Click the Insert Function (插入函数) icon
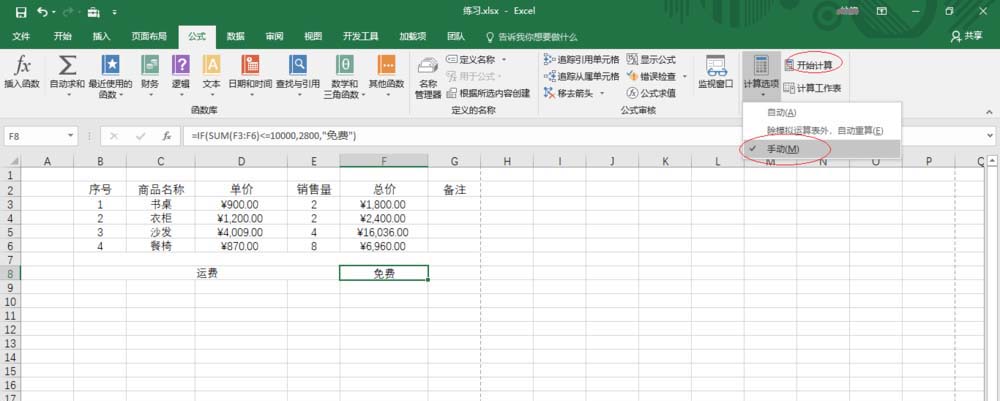The width and height of the screenshot is (1000, 401). [23, 72]
